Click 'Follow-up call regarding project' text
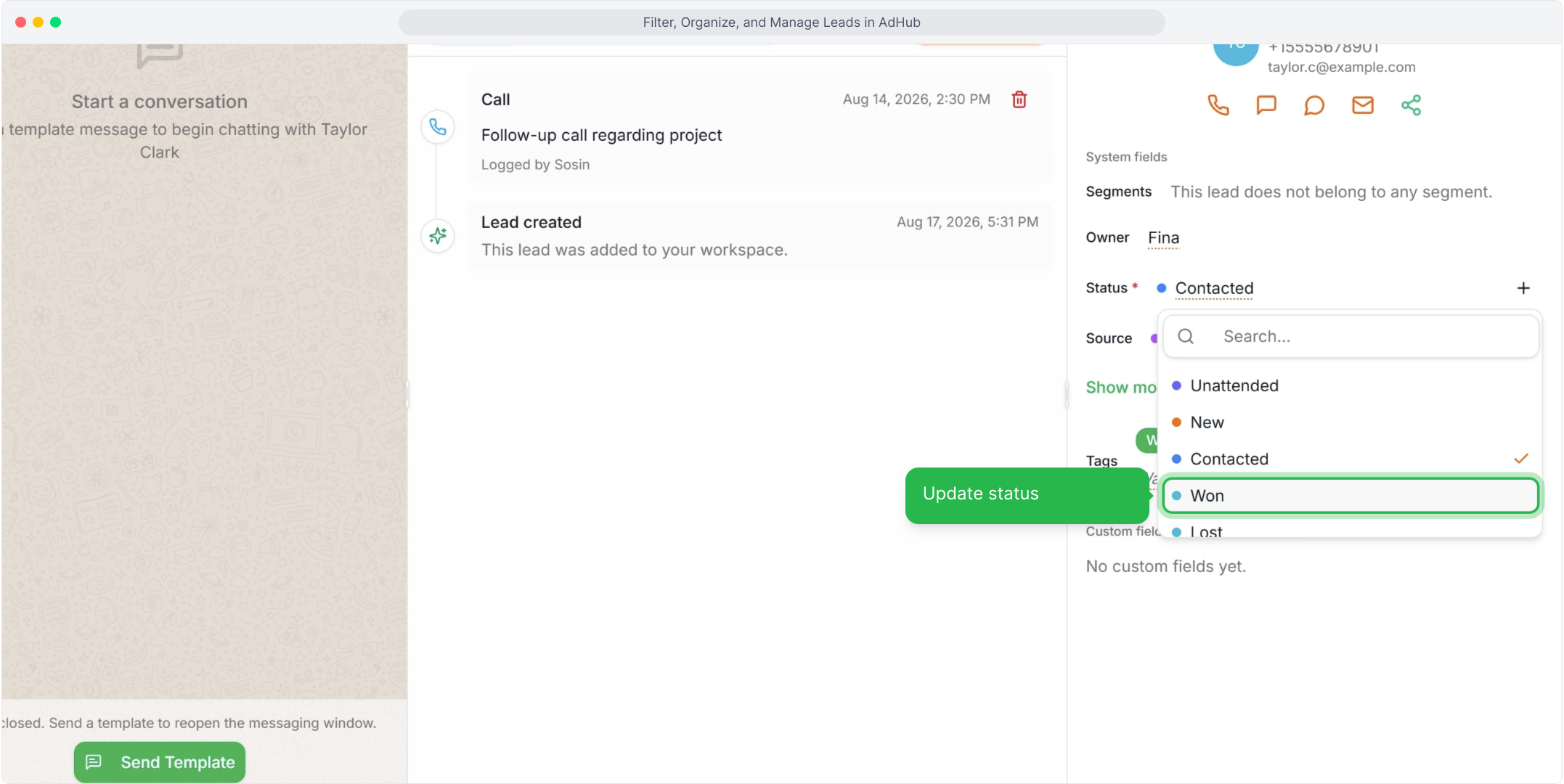 click(x=601, y=135)
